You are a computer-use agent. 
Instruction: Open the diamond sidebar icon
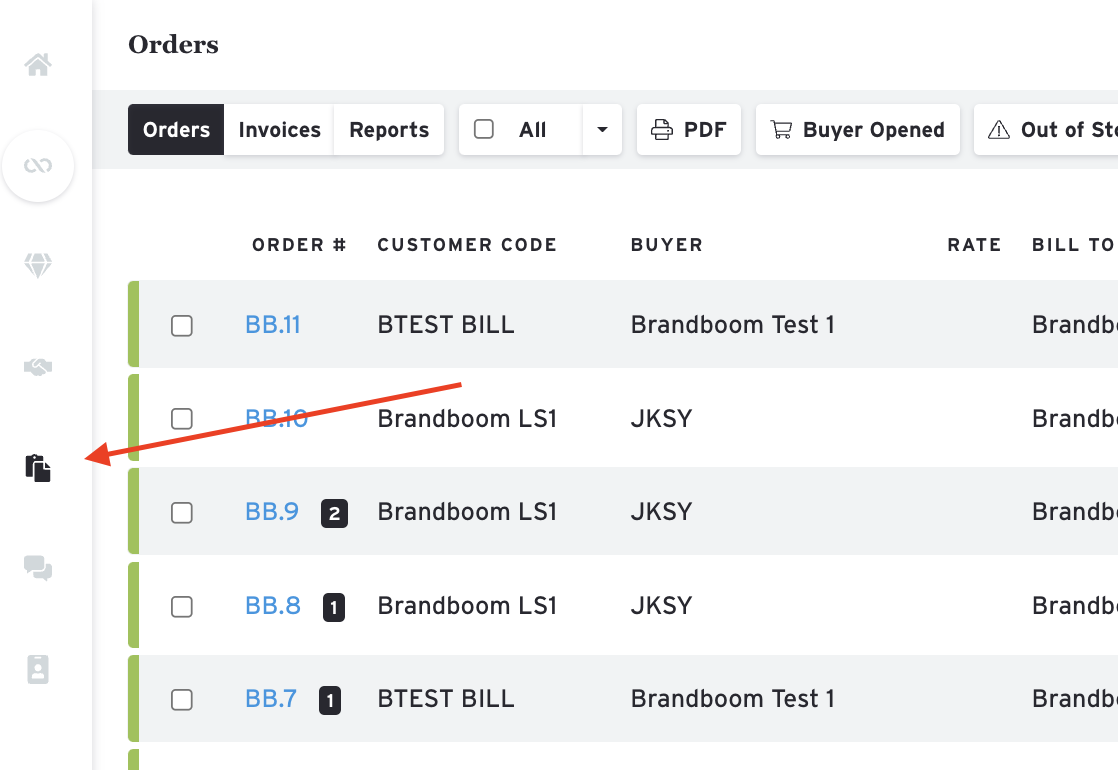pyautogui.click(x=38, y=265)
